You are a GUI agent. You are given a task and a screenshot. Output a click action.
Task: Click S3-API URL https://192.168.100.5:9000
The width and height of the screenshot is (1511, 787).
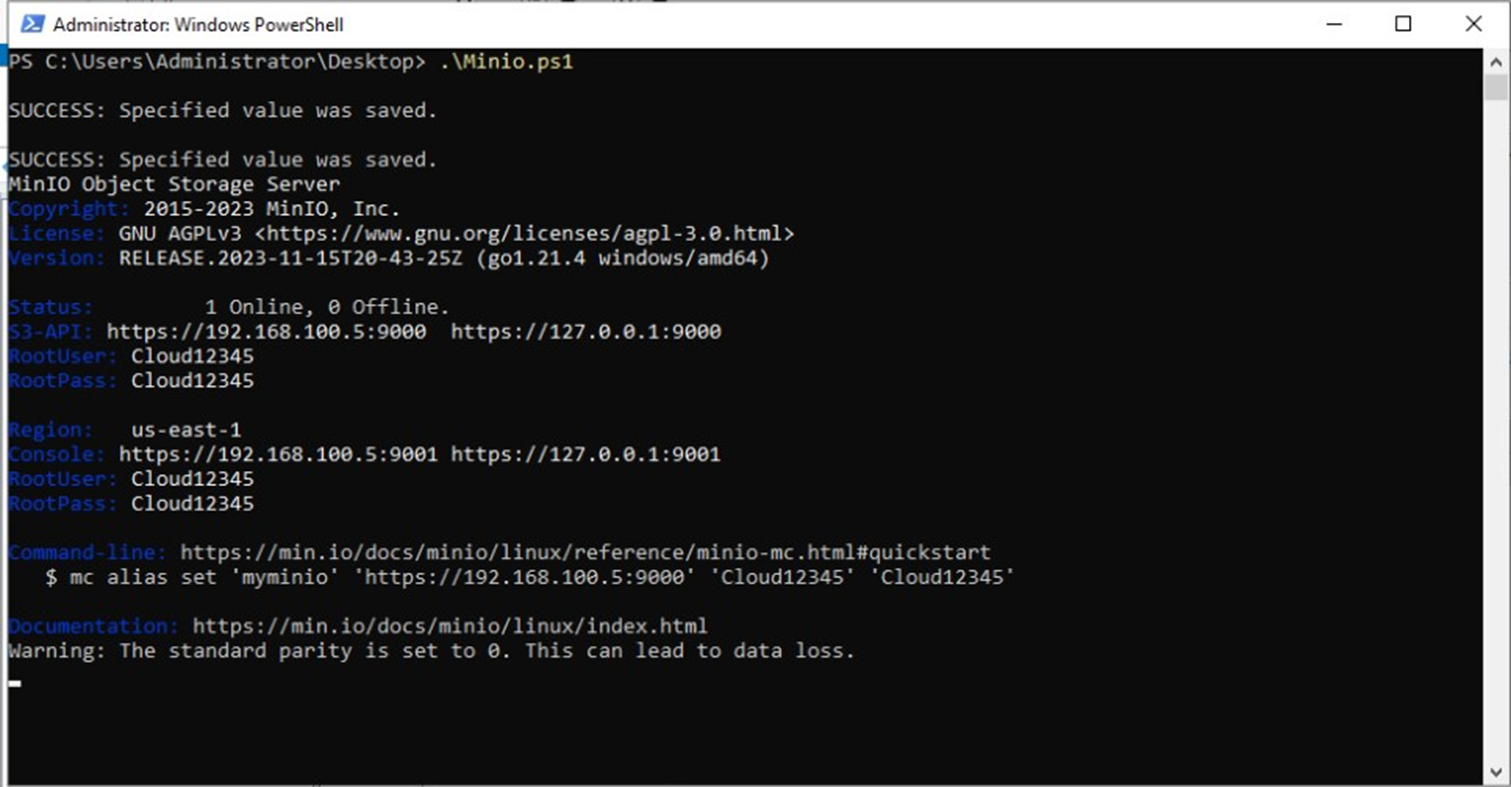click(x=267, y=332)
